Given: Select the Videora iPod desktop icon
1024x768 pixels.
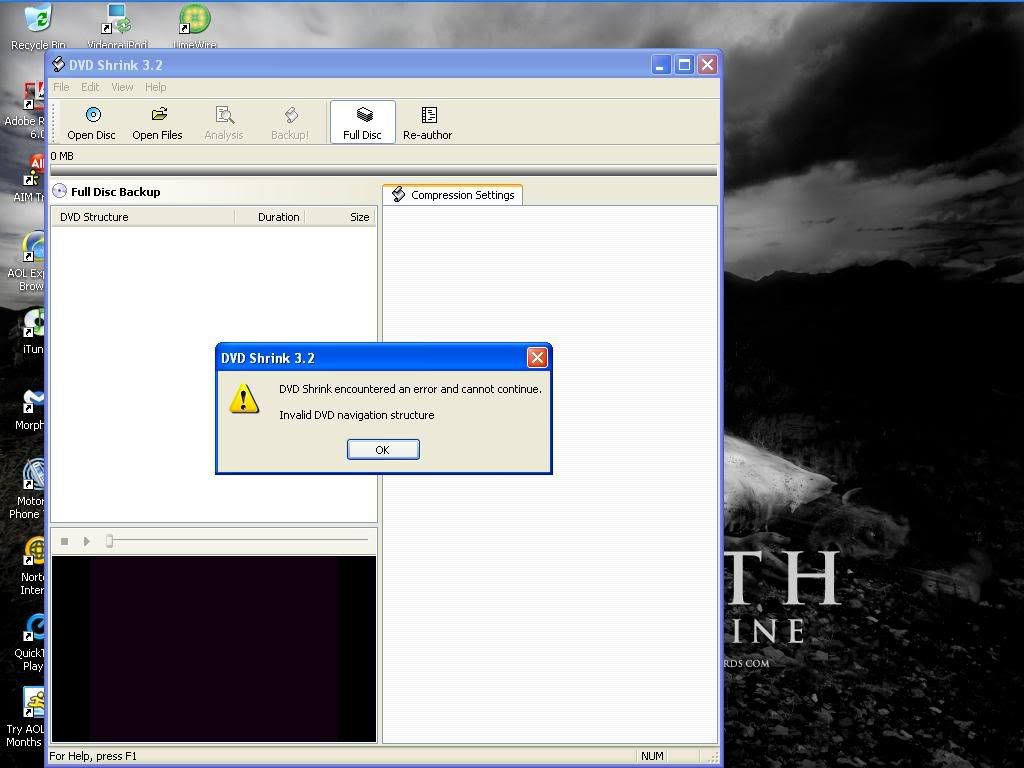Looking at the screenshot, I should 117,26.
